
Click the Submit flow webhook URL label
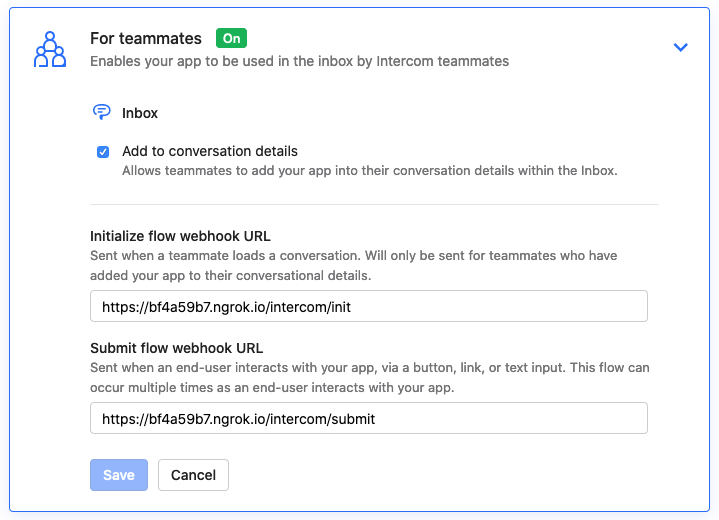pos(176,349)
